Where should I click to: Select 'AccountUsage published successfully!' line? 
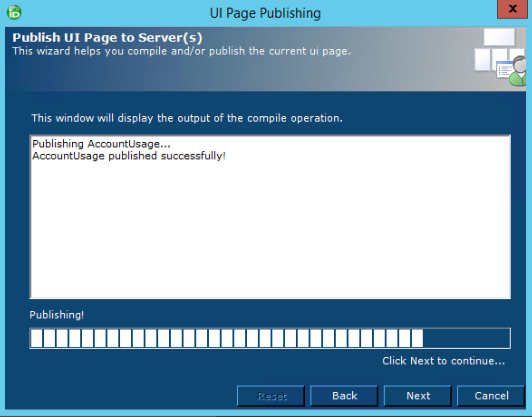129,156
